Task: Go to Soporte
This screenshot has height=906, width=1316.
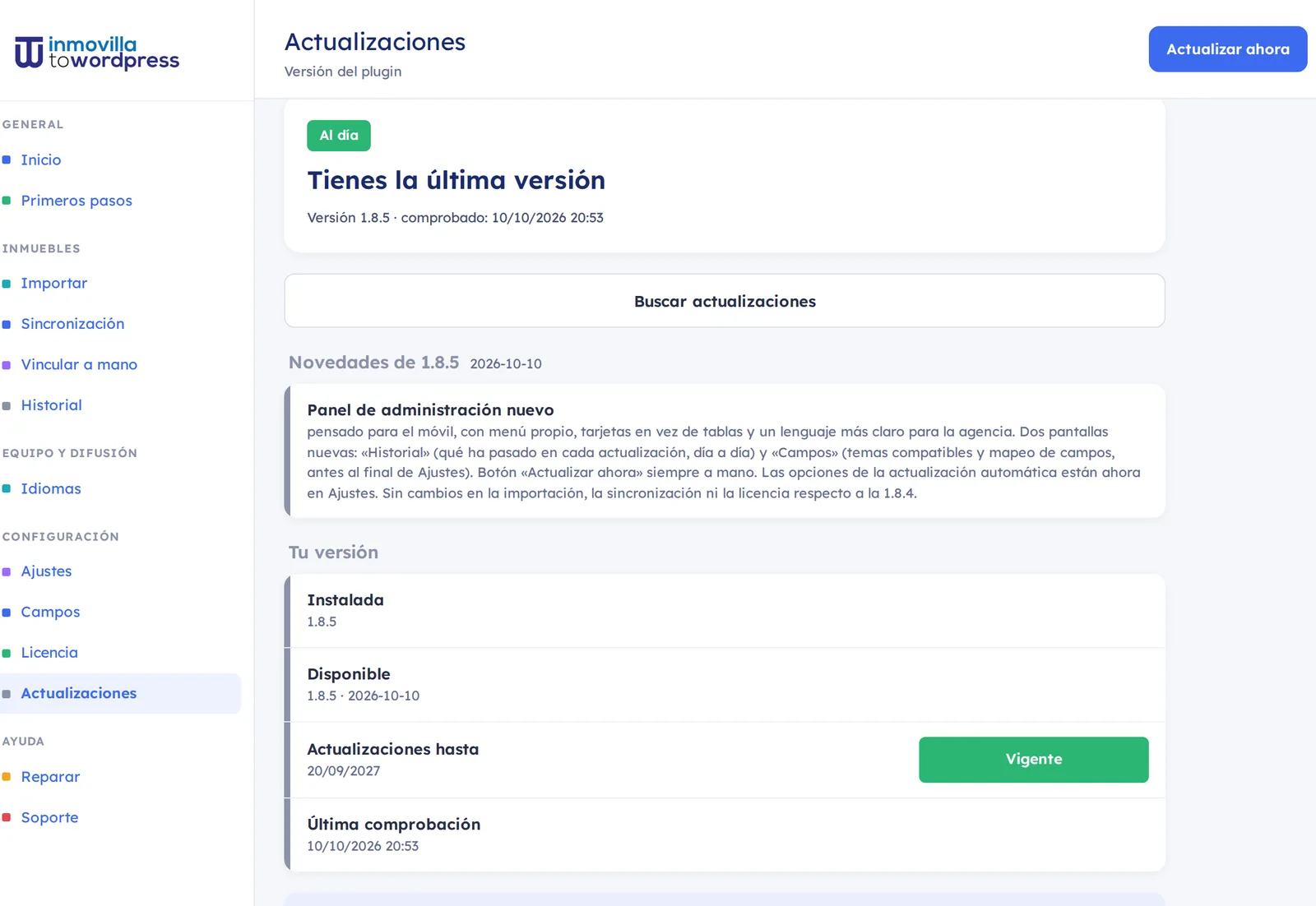Action: [49, 817]
